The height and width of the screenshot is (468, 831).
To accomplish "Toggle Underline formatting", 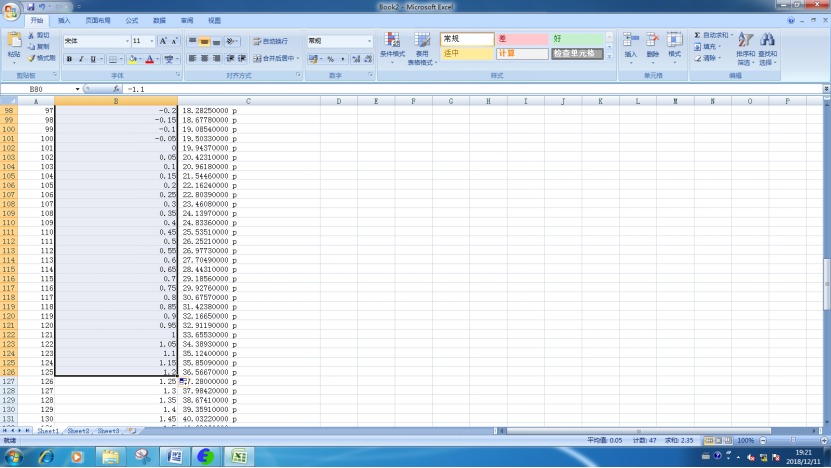I will (93, 59).
